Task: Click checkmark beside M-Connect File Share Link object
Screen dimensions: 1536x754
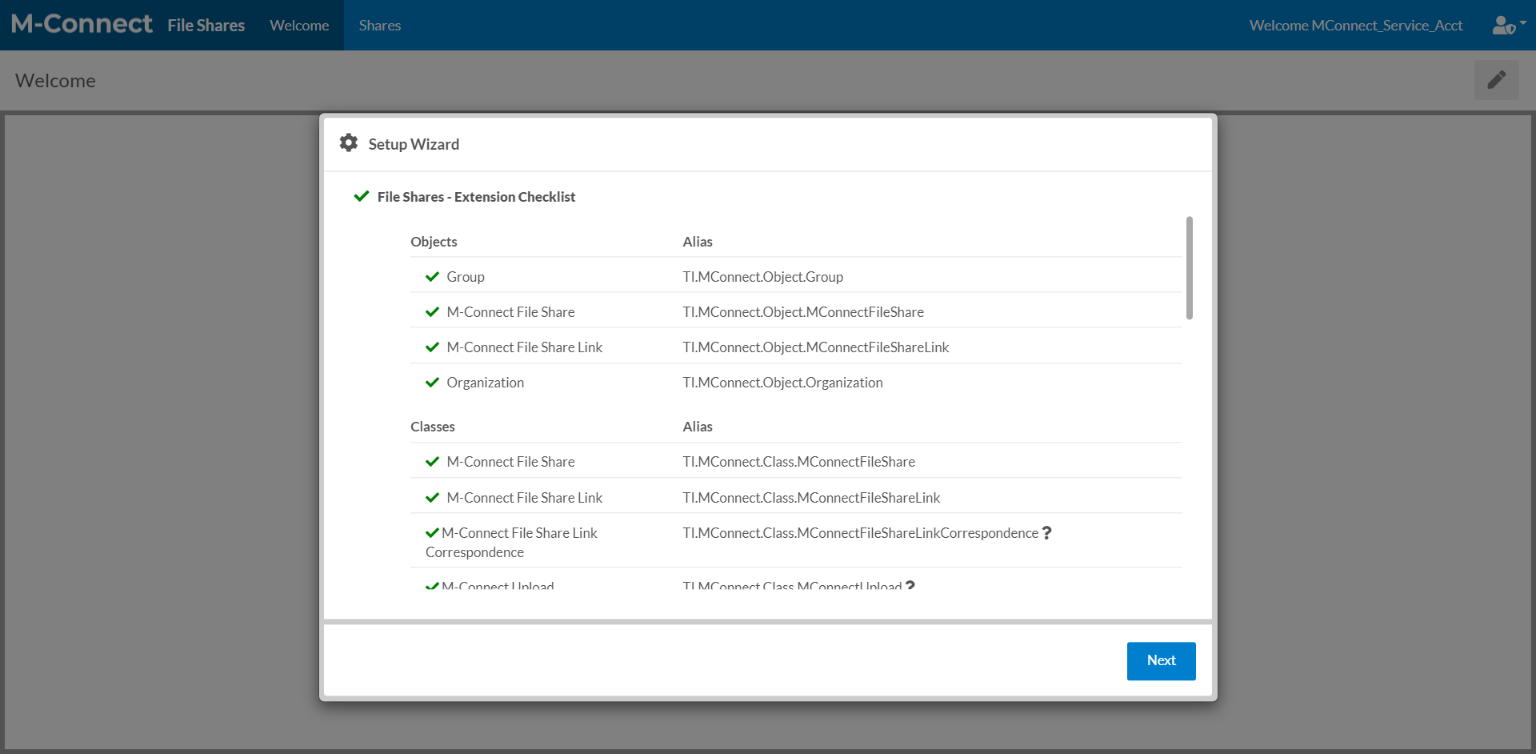Action: [x=432, y=347]
